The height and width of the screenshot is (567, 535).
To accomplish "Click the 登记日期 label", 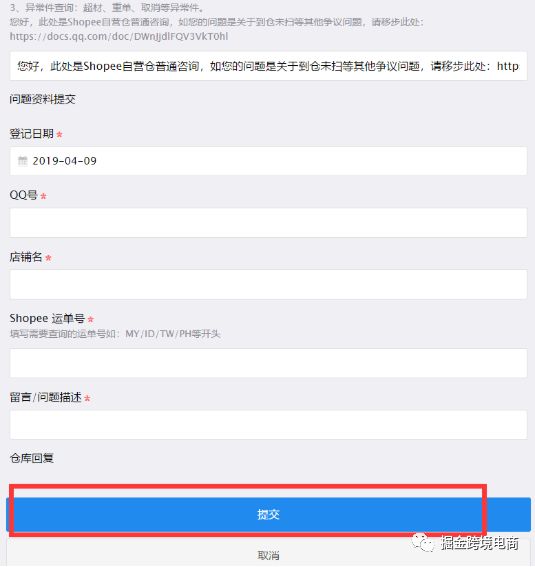I will (31, 134).
